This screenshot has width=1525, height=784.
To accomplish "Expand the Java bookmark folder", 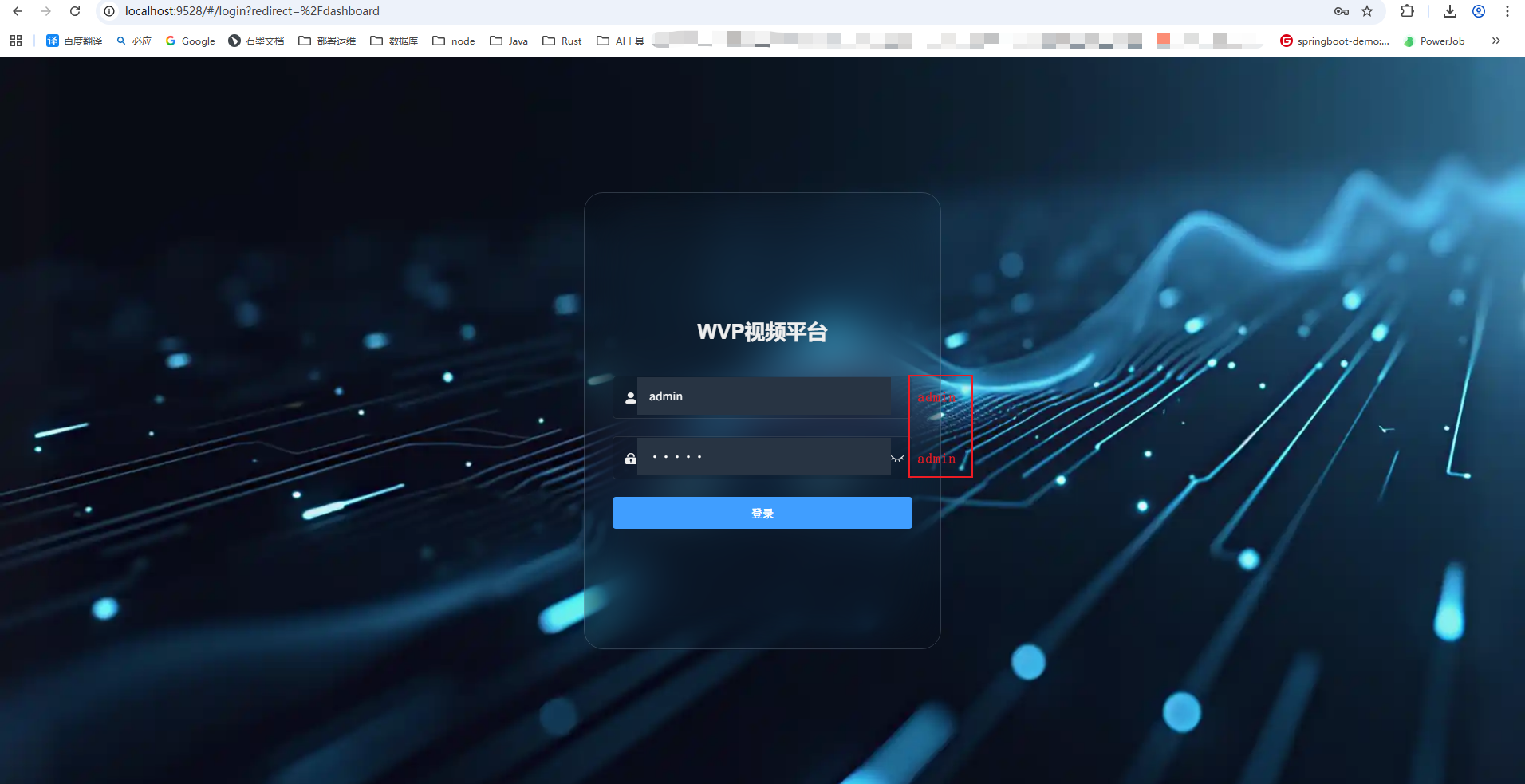I will [509, 41].
